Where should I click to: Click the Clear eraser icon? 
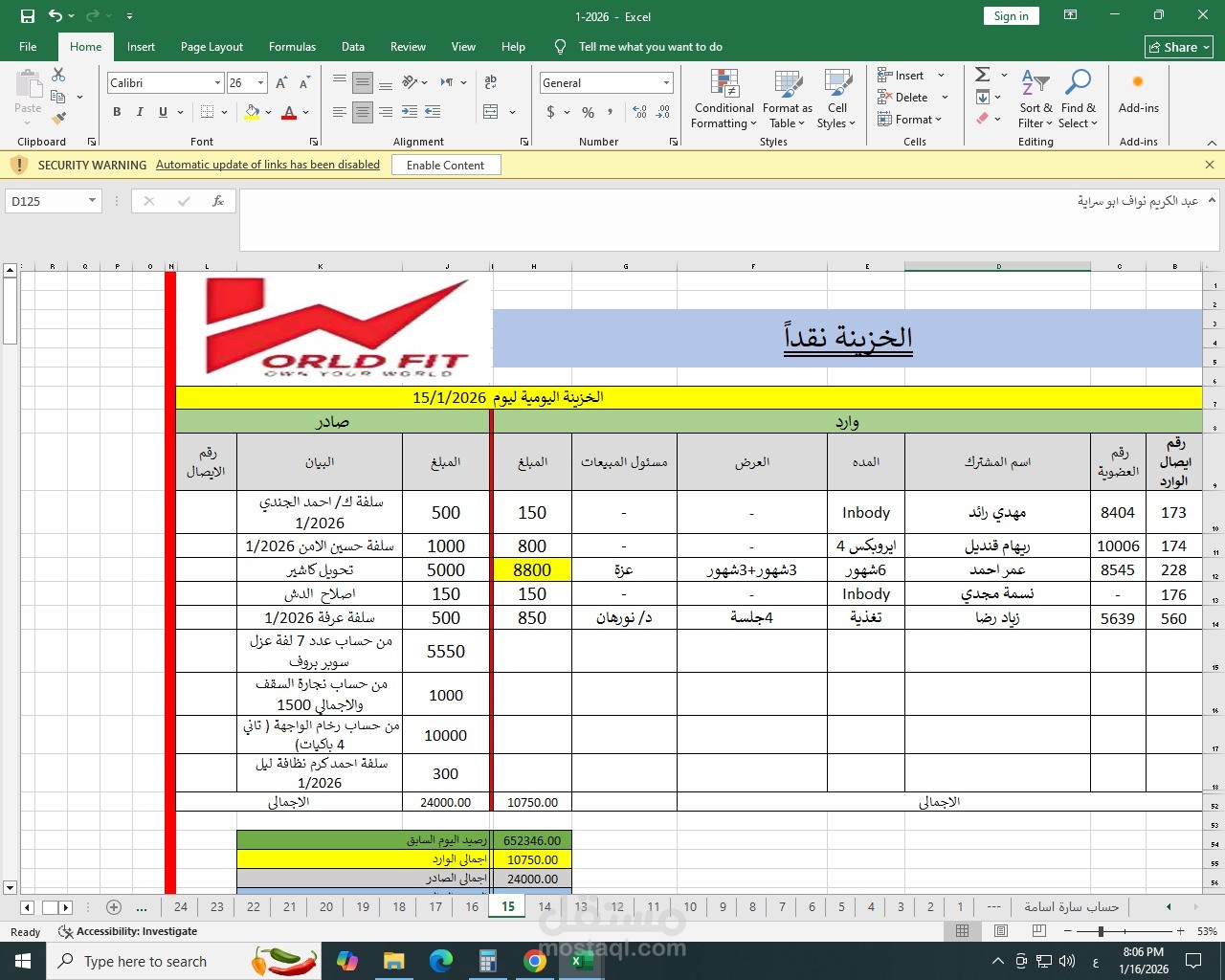pyautogui.click(x=983, y=119)
